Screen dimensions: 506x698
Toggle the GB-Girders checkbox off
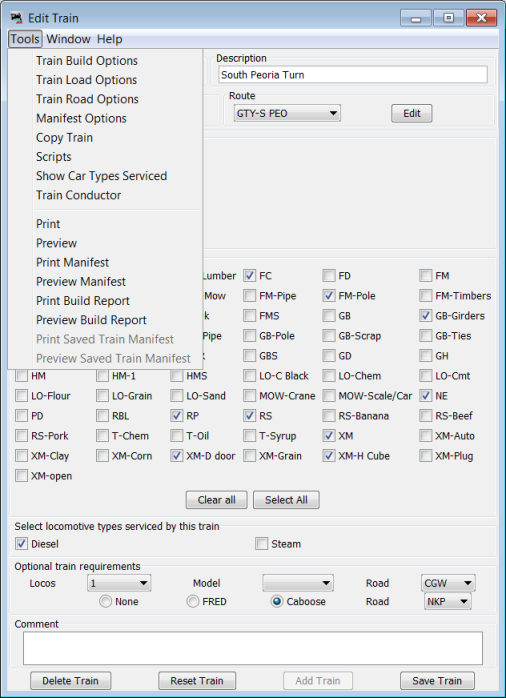point(425,316)
